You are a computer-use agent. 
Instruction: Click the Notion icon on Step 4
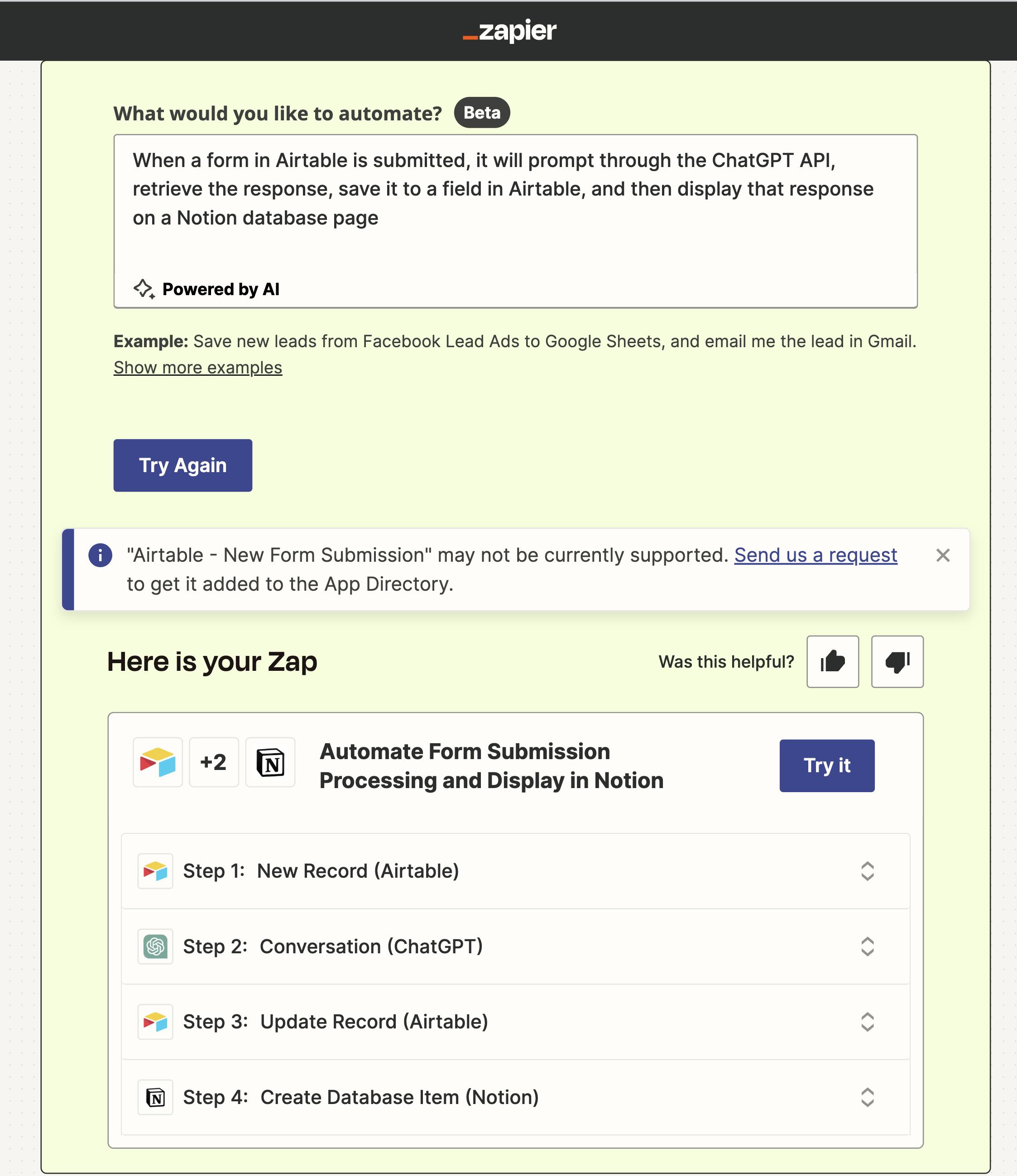click(x=156, y=1097)
